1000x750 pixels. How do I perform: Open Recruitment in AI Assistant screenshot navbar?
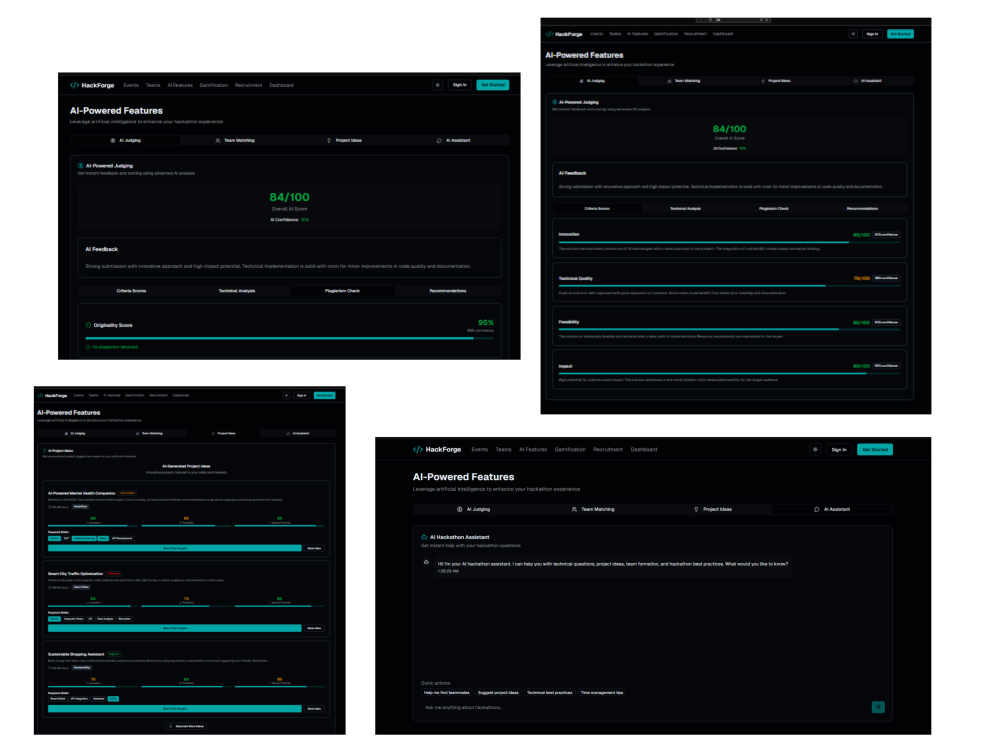click(608, 450)
